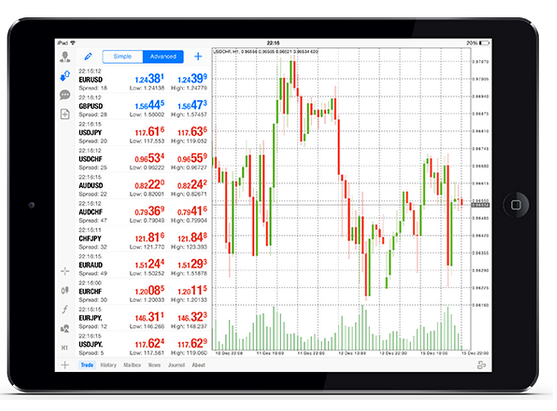Screen dimensions: 557x411
Task: Select the USDJPY symbol row
Action: pyautogui.click(x=143, y=133)
